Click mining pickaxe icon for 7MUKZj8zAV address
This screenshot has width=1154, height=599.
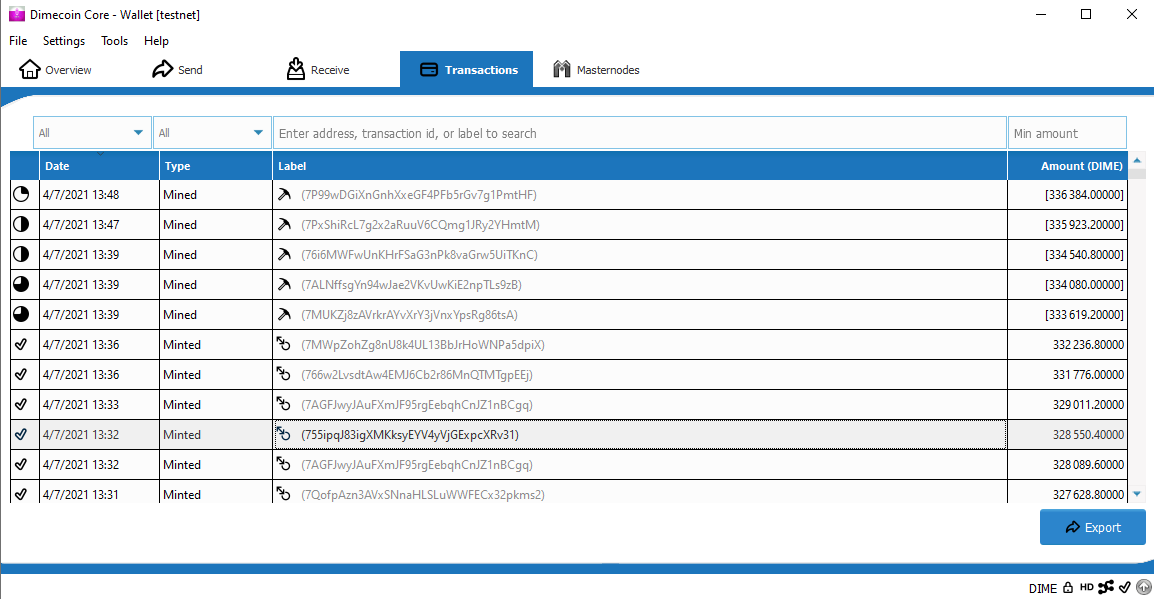tap(284, 314)
